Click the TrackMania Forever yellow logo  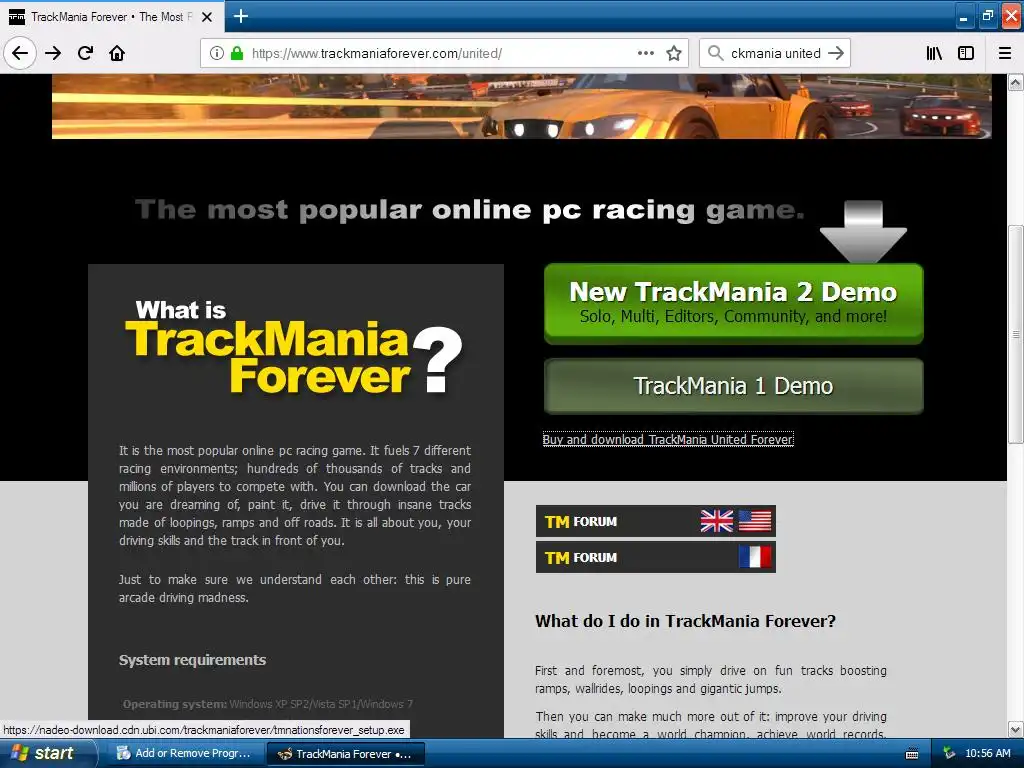pyautogui.click(x=268, y=357)
